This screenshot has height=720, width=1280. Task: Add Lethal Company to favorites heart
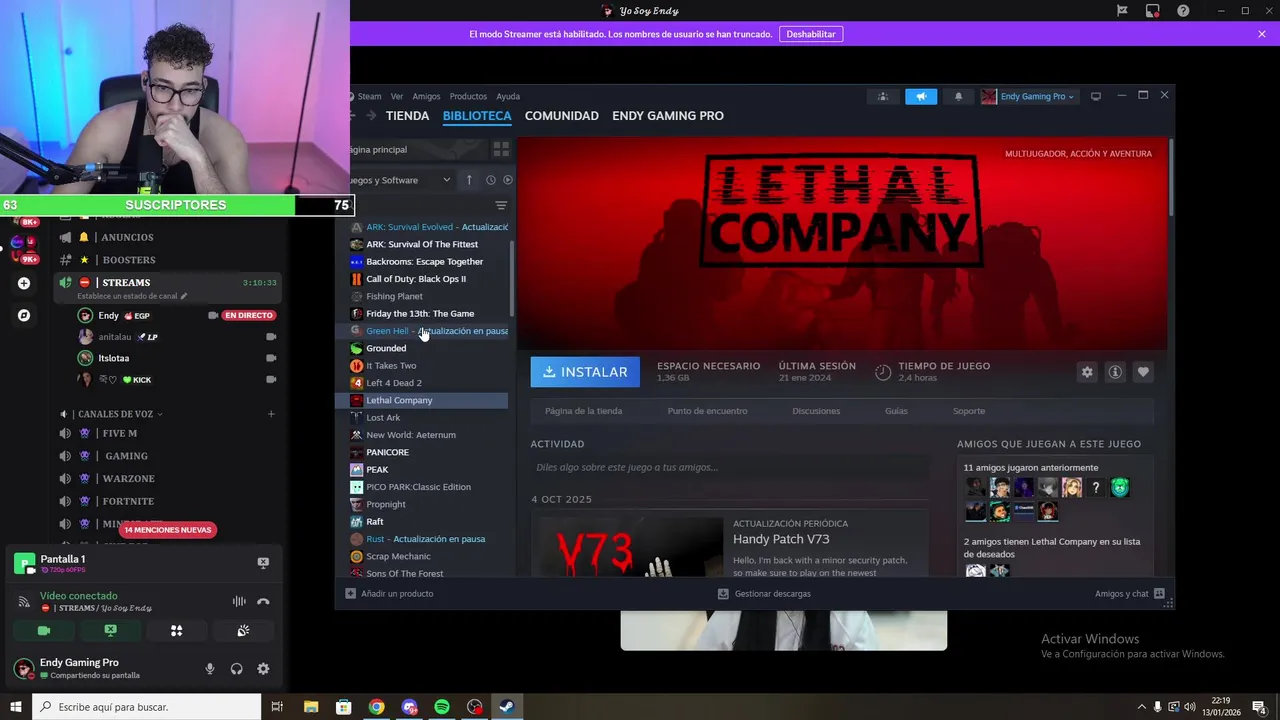coord(1143,372)
